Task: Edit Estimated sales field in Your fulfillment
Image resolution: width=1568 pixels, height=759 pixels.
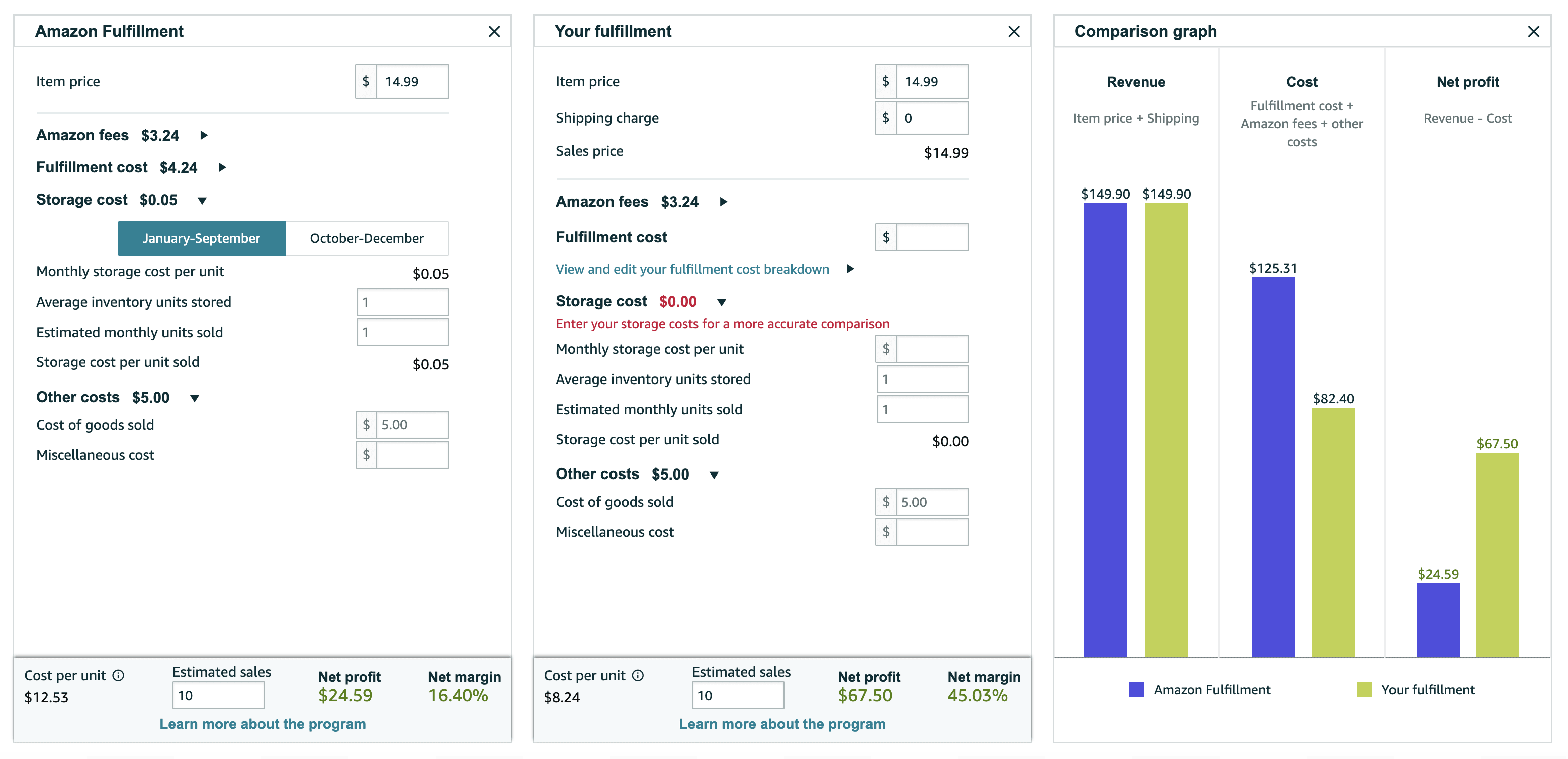Action: [x=738, y=695]
